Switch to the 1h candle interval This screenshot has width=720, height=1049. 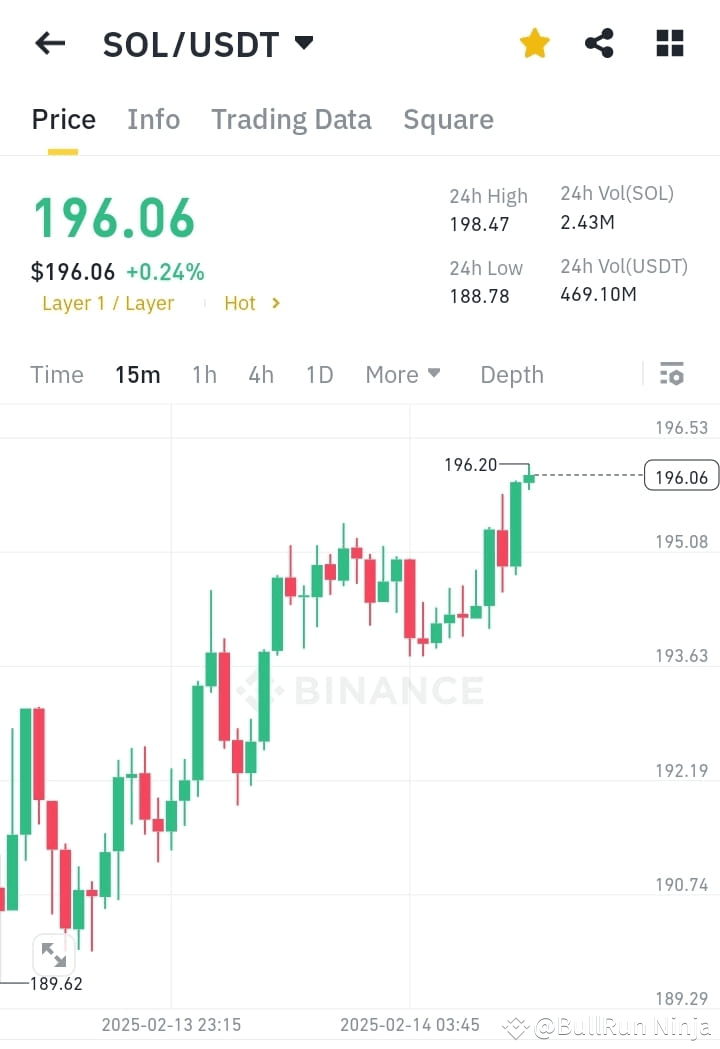[x=204, y=374]
